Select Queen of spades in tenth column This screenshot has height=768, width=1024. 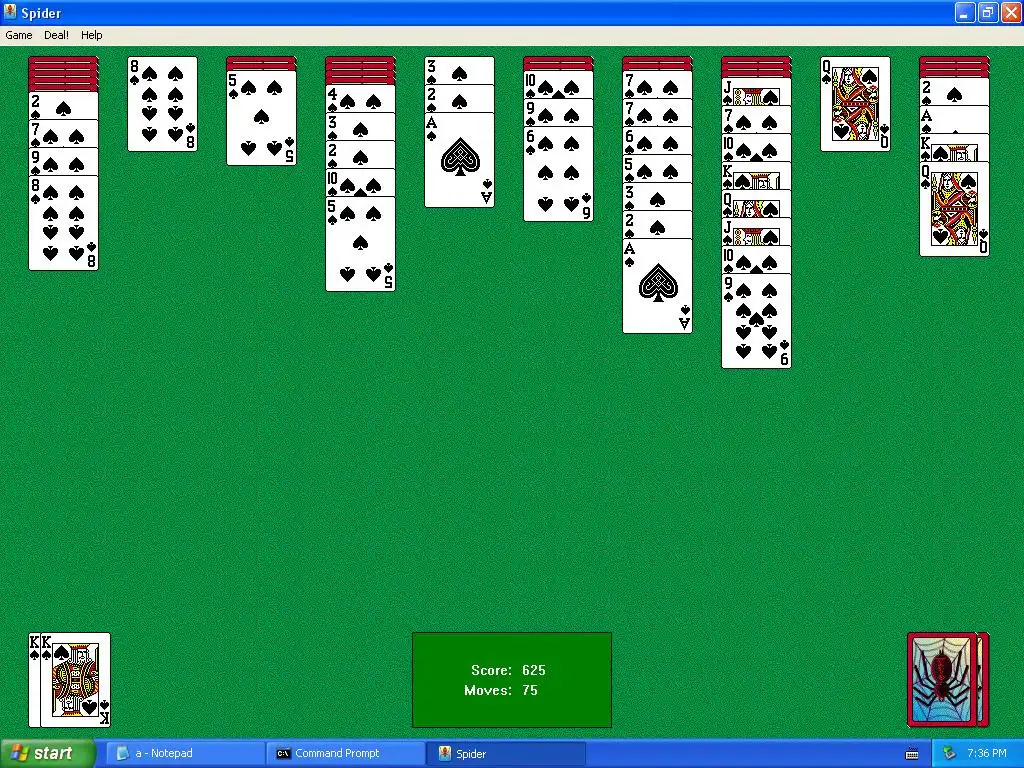tap(954, 209)
